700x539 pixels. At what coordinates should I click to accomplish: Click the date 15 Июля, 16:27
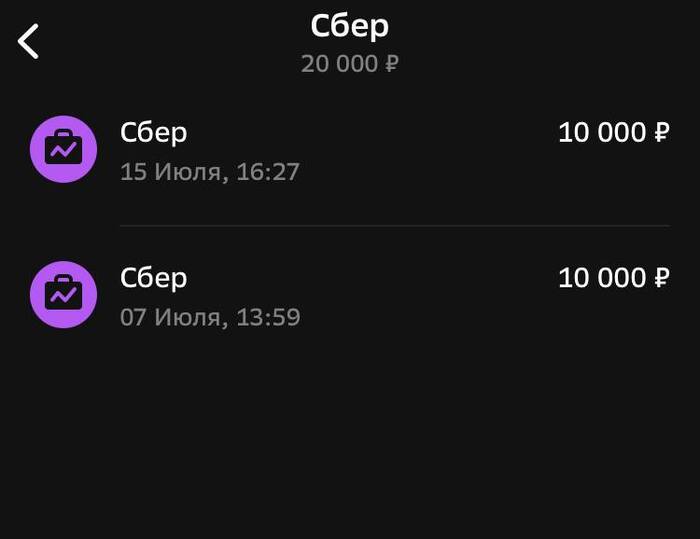[x=210, y=172]
